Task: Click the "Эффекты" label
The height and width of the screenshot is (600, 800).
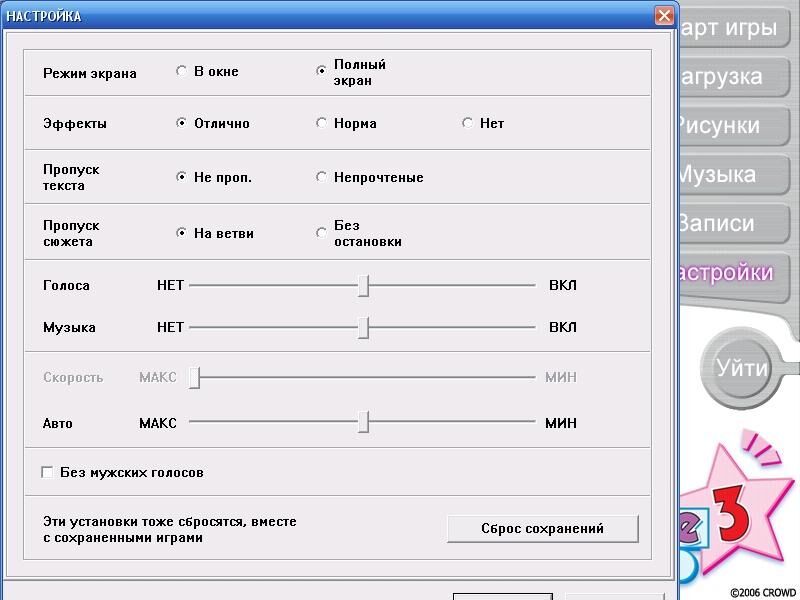Action: 75,123
